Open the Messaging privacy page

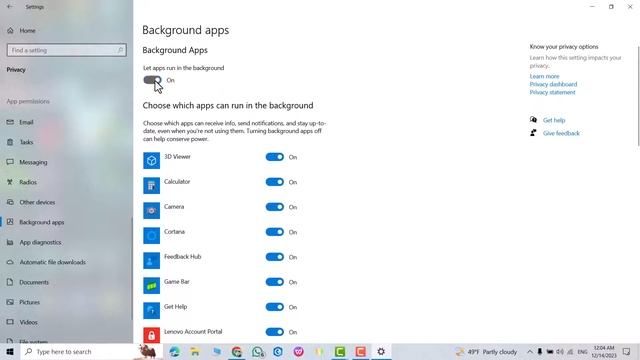tap(66, 162)
